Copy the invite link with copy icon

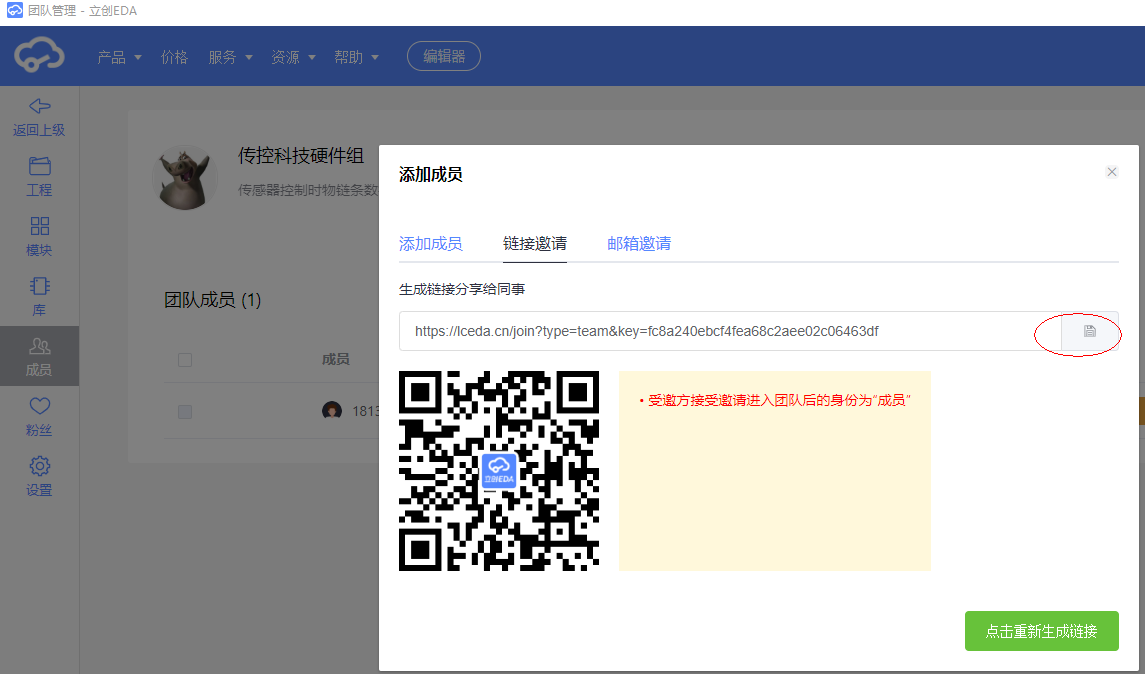tap(1090, 331)
